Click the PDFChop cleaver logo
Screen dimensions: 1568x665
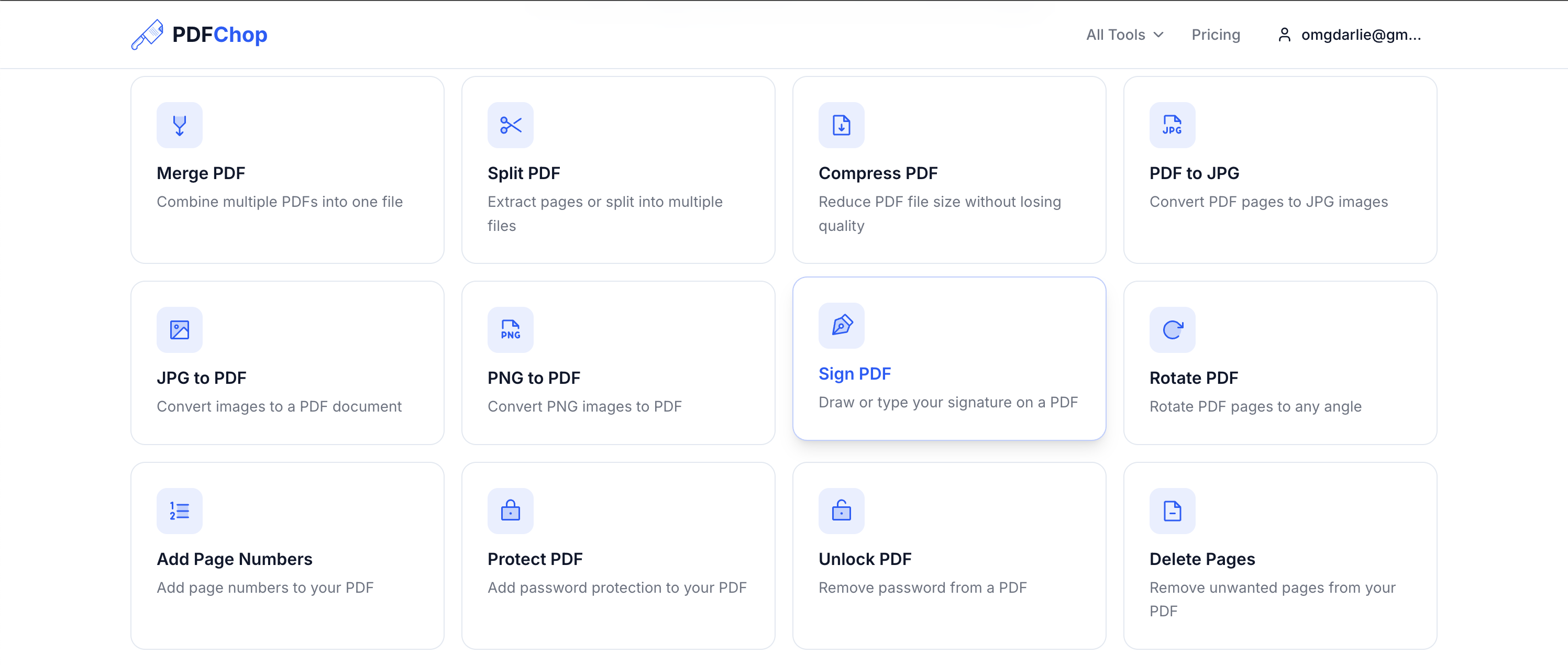pos(148,35)
